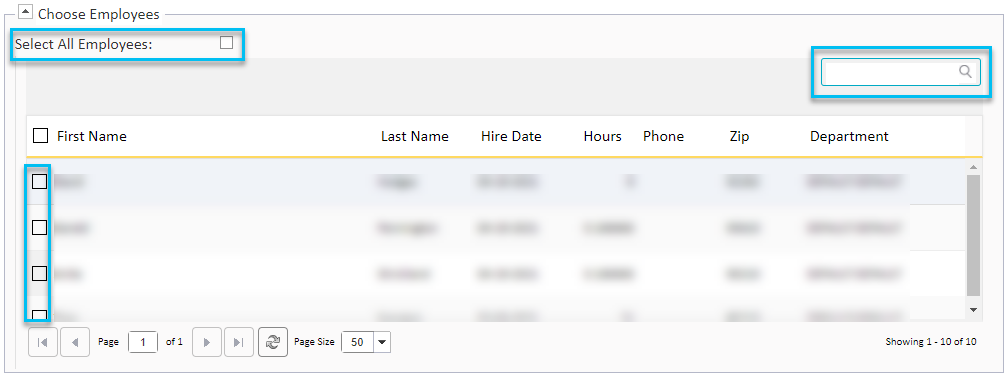Go to next page button

[x=207, y=342]
